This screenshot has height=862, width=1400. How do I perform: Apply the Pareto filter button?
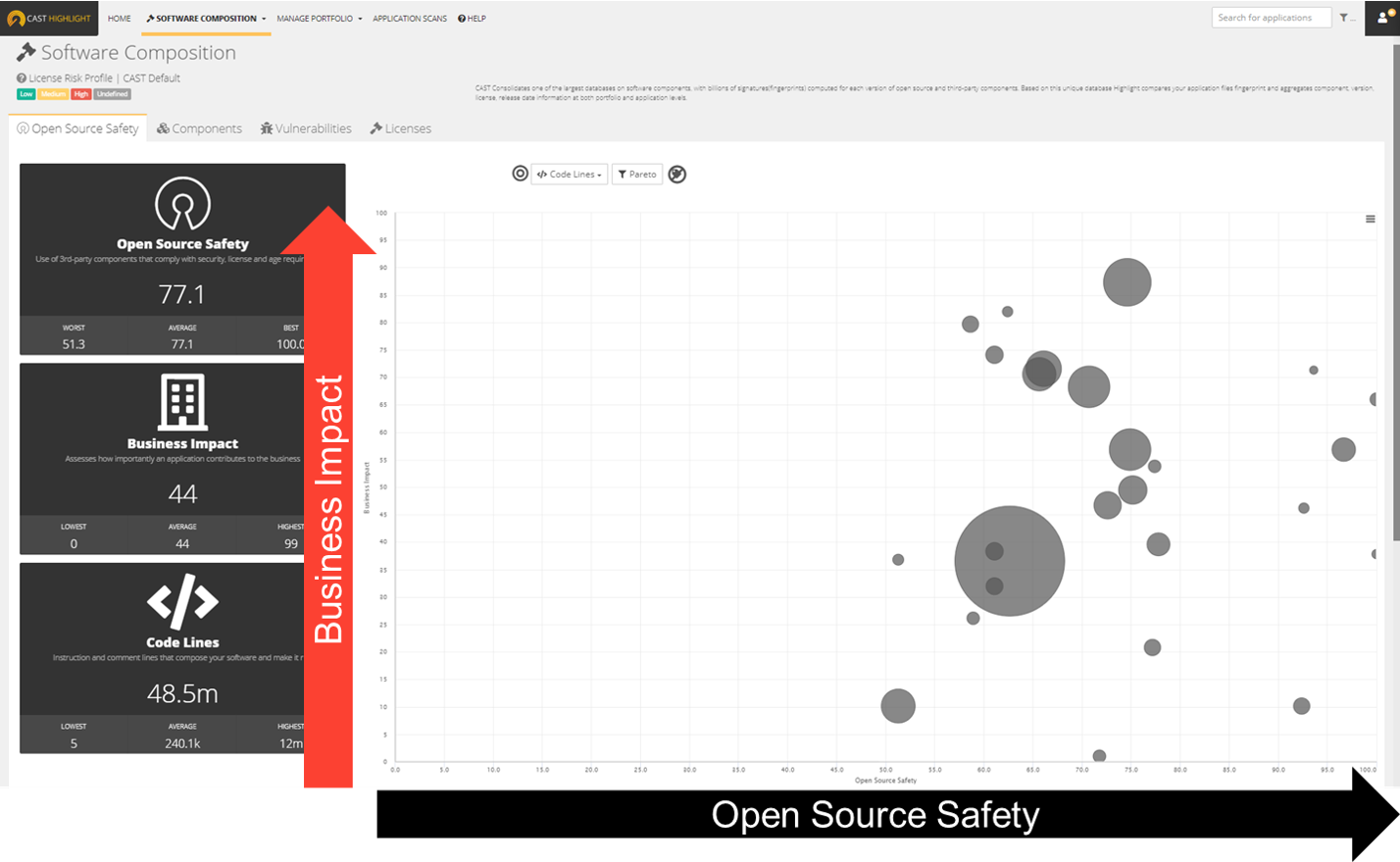point(637,175)
